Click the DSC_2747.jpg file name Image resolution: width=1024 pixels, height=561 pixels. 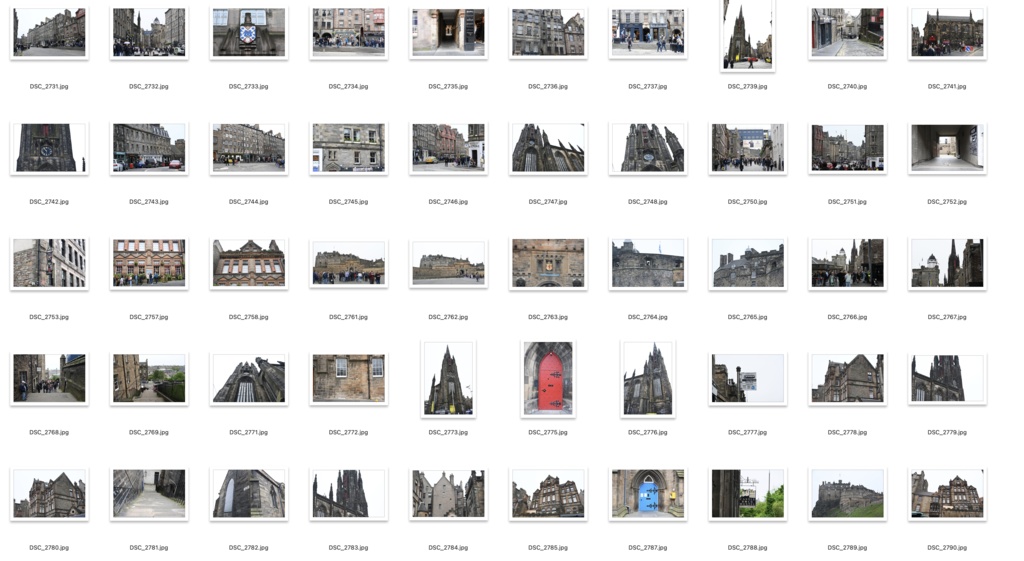point(548,202)
